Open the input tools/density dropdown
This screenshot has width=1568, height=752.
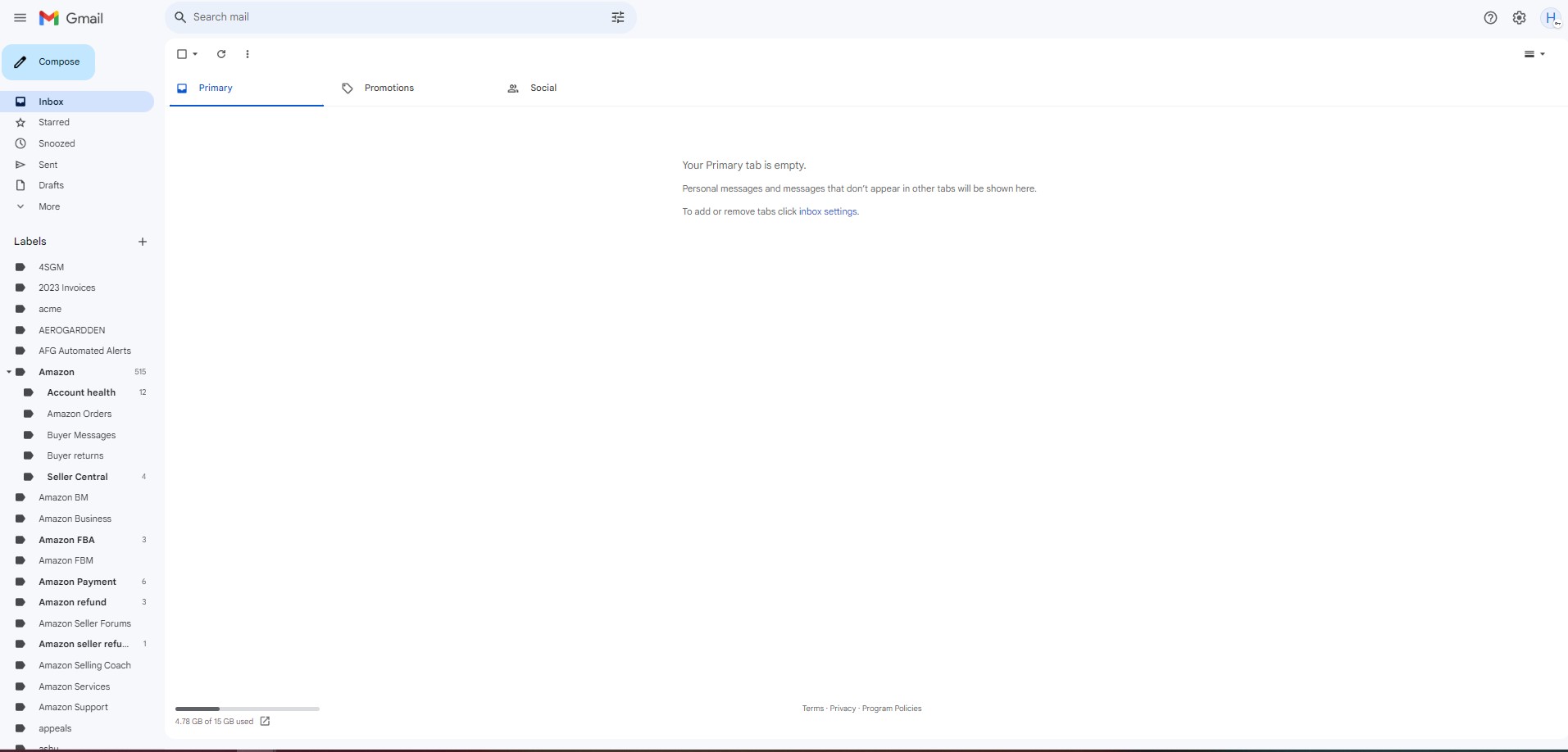pos(1534,54)
